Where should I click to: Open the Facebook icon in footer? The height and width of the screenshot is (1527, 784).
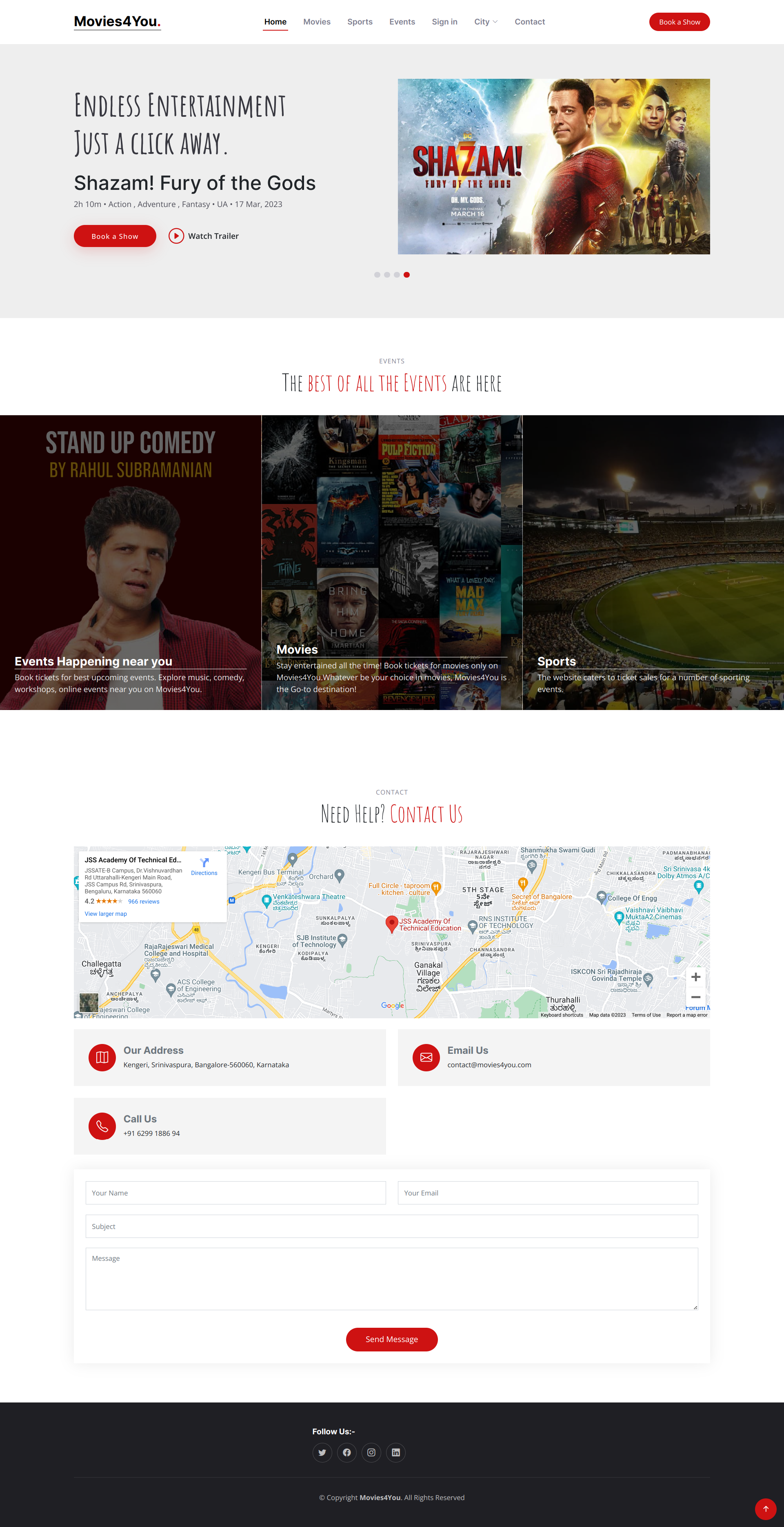point(346,1452)
